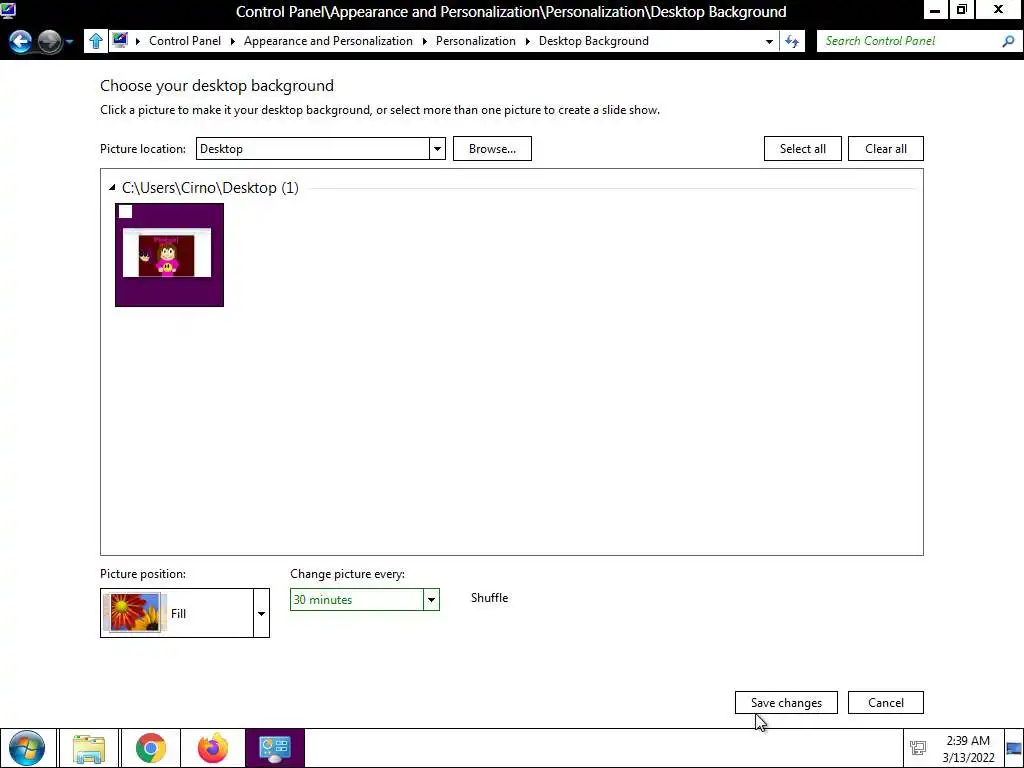1024x768 pixels.
Task: Click the window icon in the title bar
Action: [8, 10]
